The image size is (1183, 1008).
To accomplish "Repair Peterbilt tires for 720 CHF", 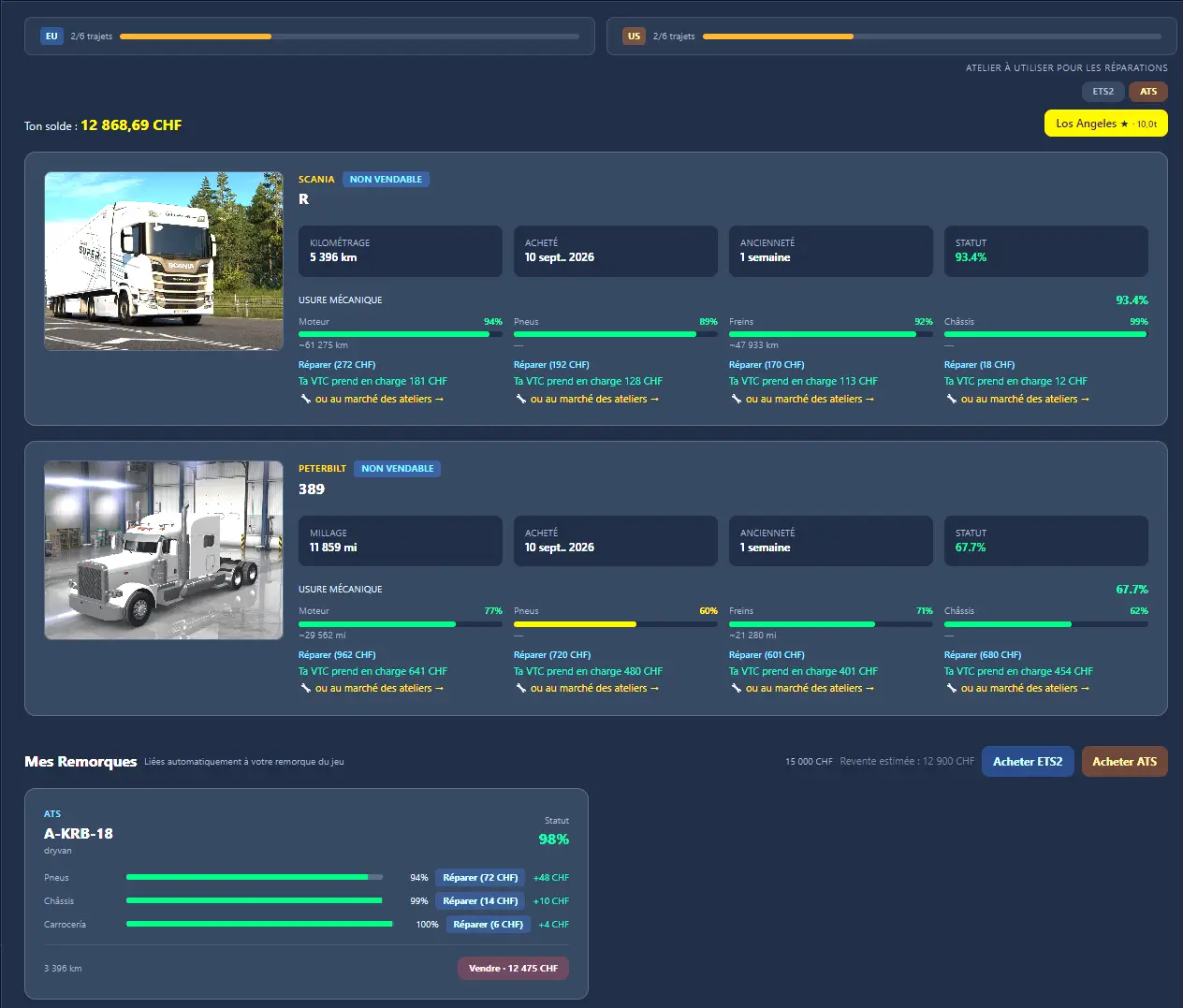I will [x=552, y=655].
